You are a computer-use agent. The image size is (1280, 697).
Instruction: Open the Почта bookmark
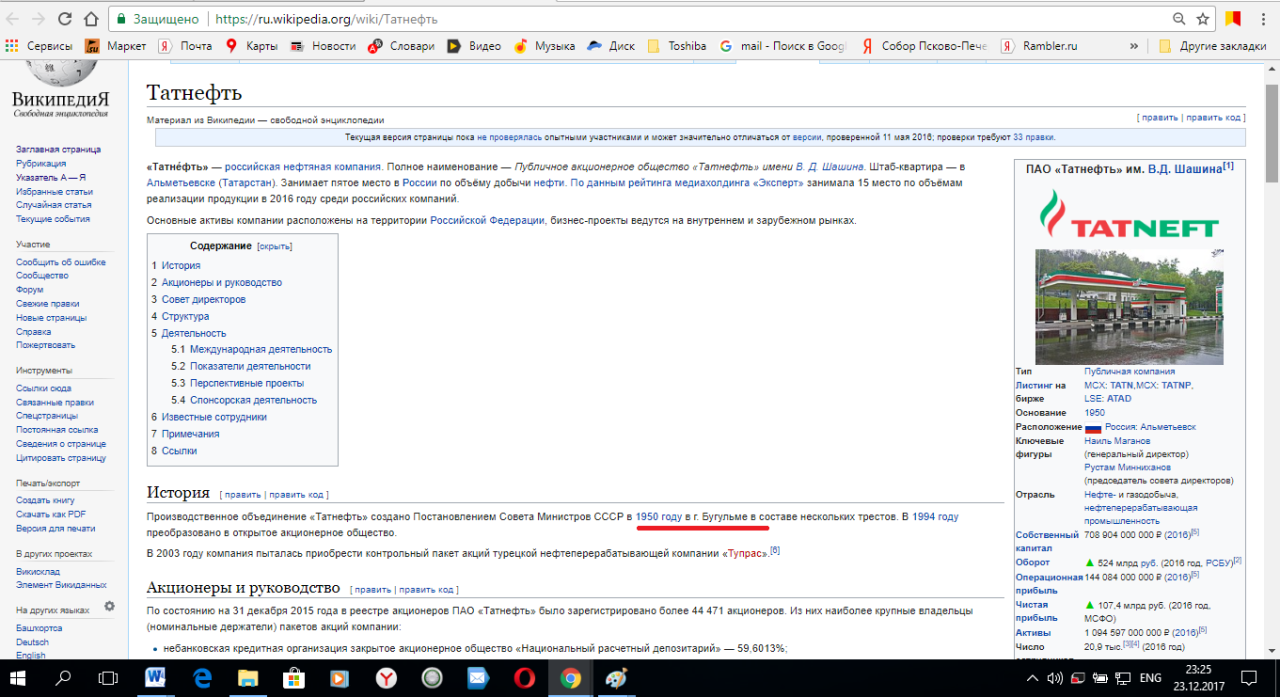coord(185,46)
